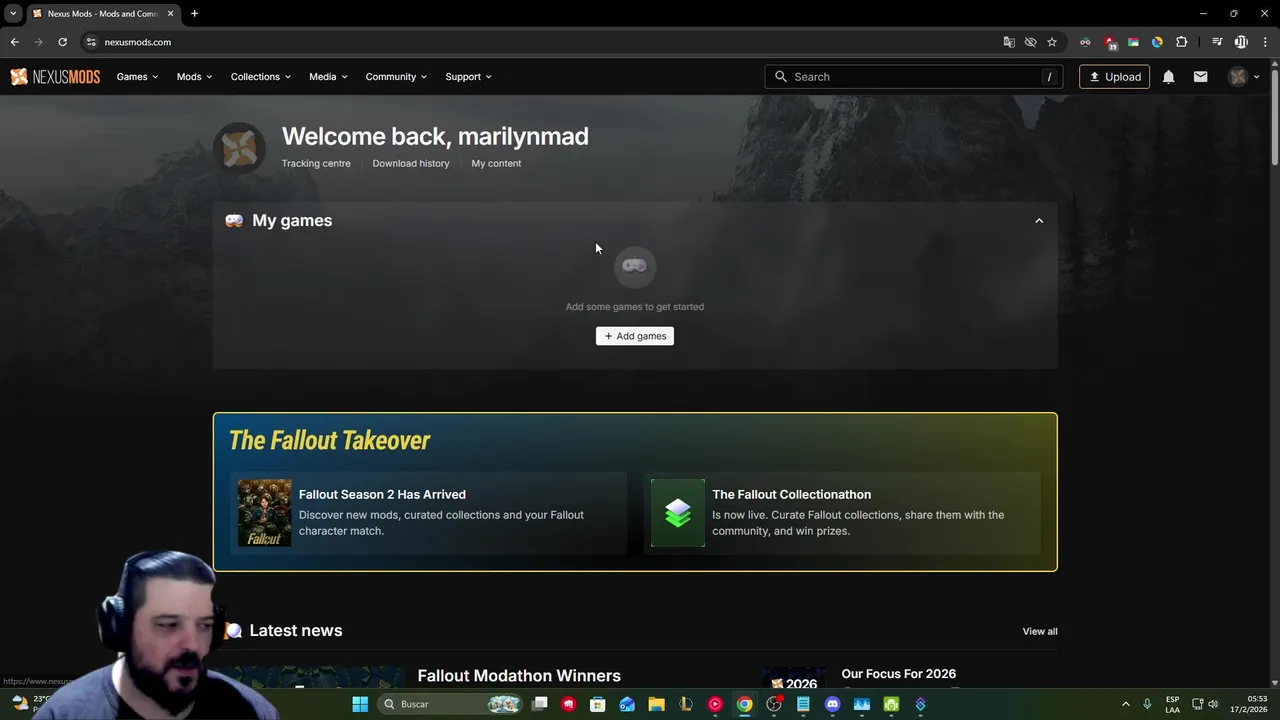Go back with the browser back arrow
Screen dimensions: 1280x720
(14, 42)
